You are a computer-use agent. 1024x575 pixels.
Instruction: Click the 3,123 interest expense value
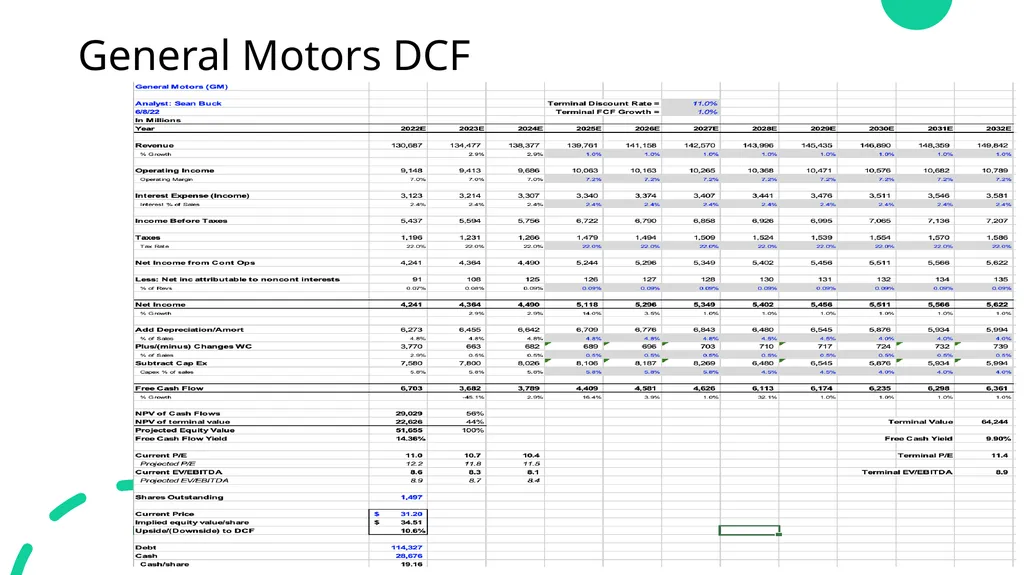411,195
